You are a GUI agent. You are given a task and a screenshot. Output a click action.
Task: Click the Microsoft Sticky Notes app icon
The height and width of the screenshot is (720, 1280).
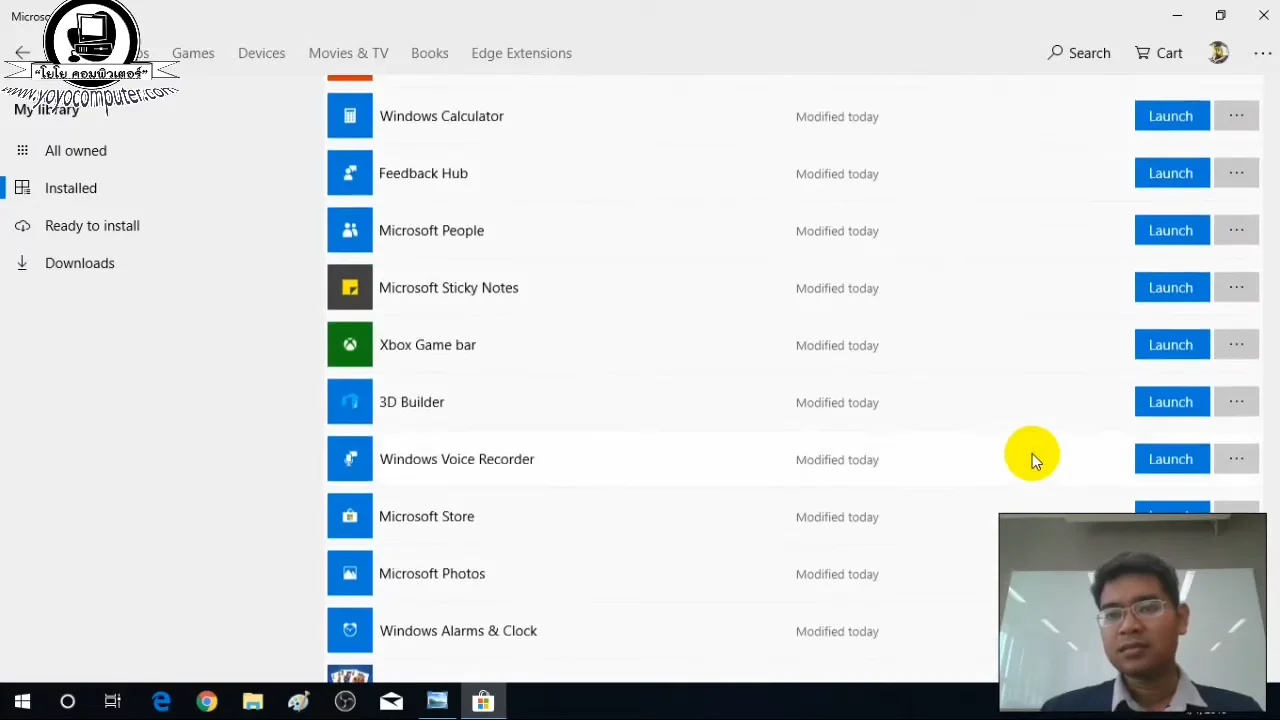tap(349, 287)
